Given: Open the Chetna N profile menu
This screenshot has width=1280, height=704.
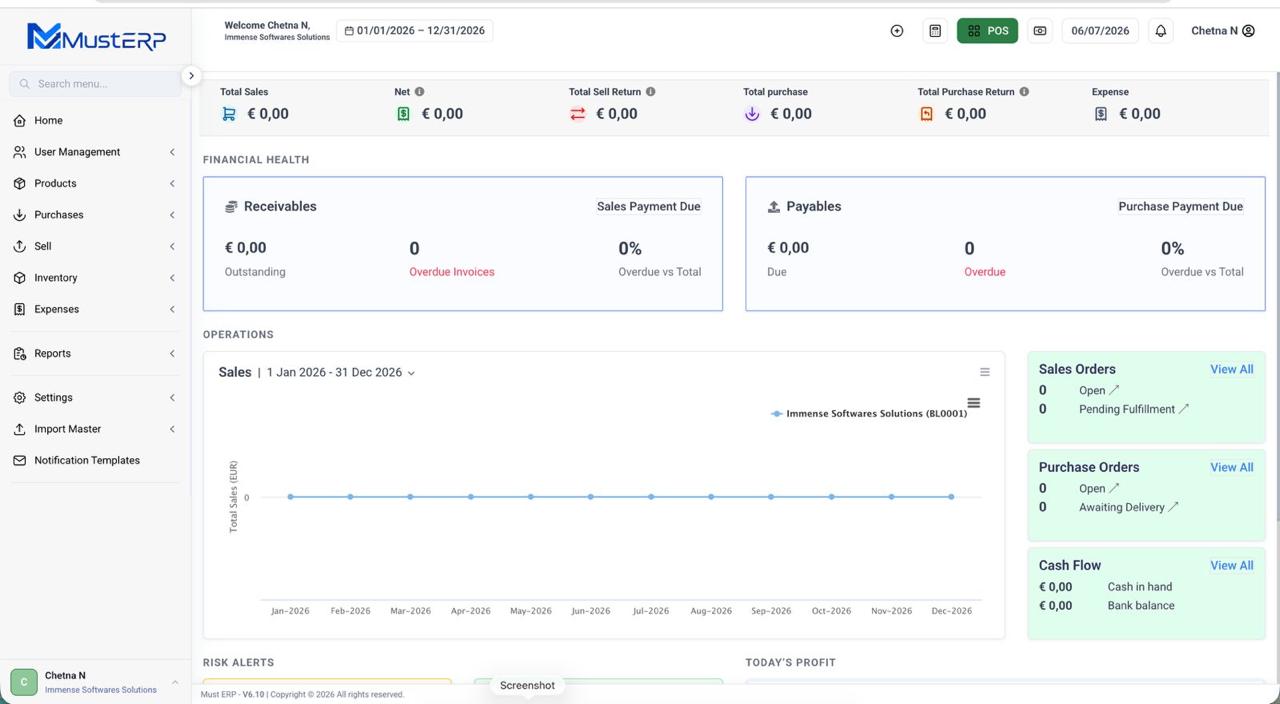Looking at the screenshot, I should pos(1222,31).
